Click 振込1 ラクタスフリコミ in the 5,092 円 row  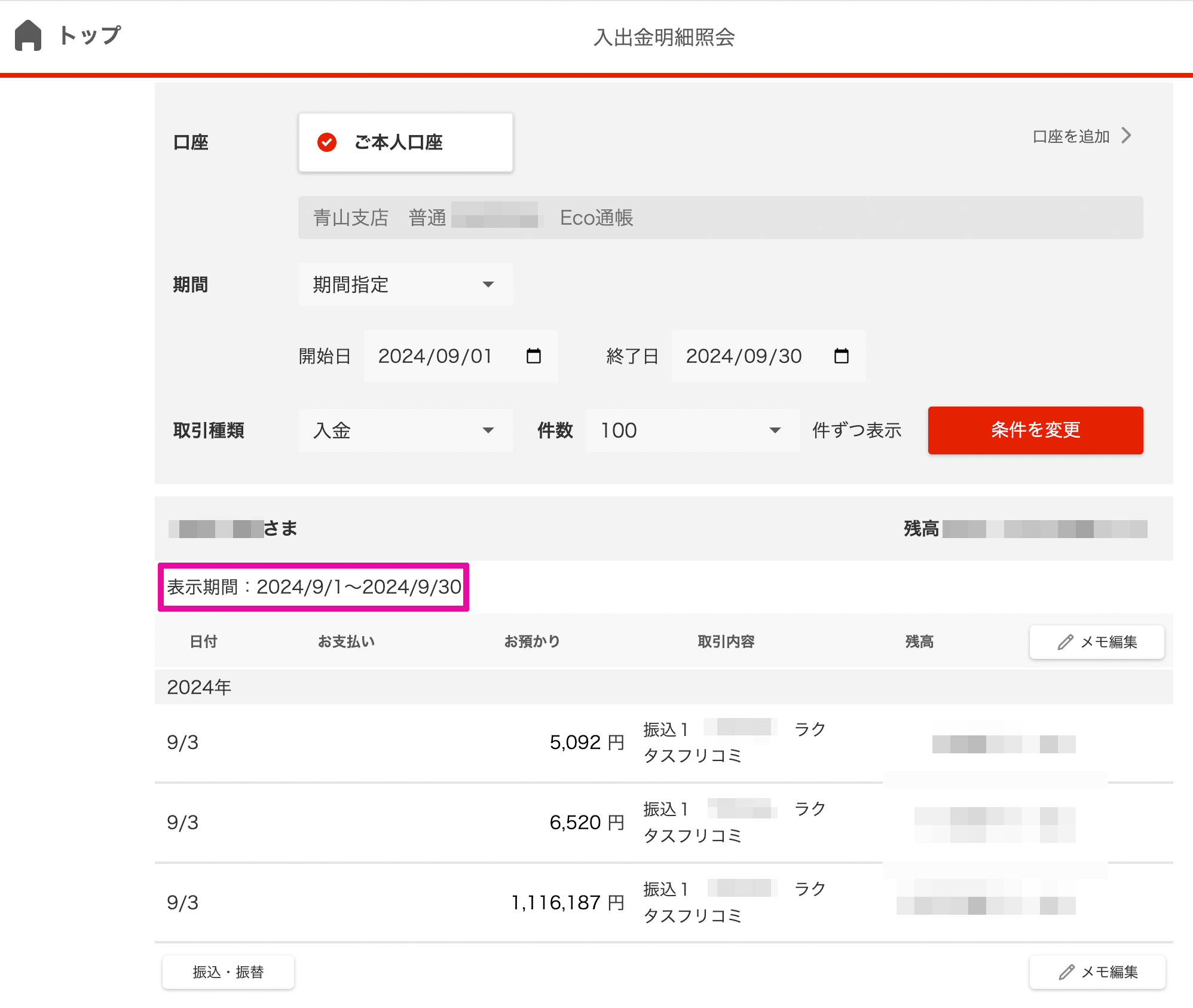(x=735, y=743)
